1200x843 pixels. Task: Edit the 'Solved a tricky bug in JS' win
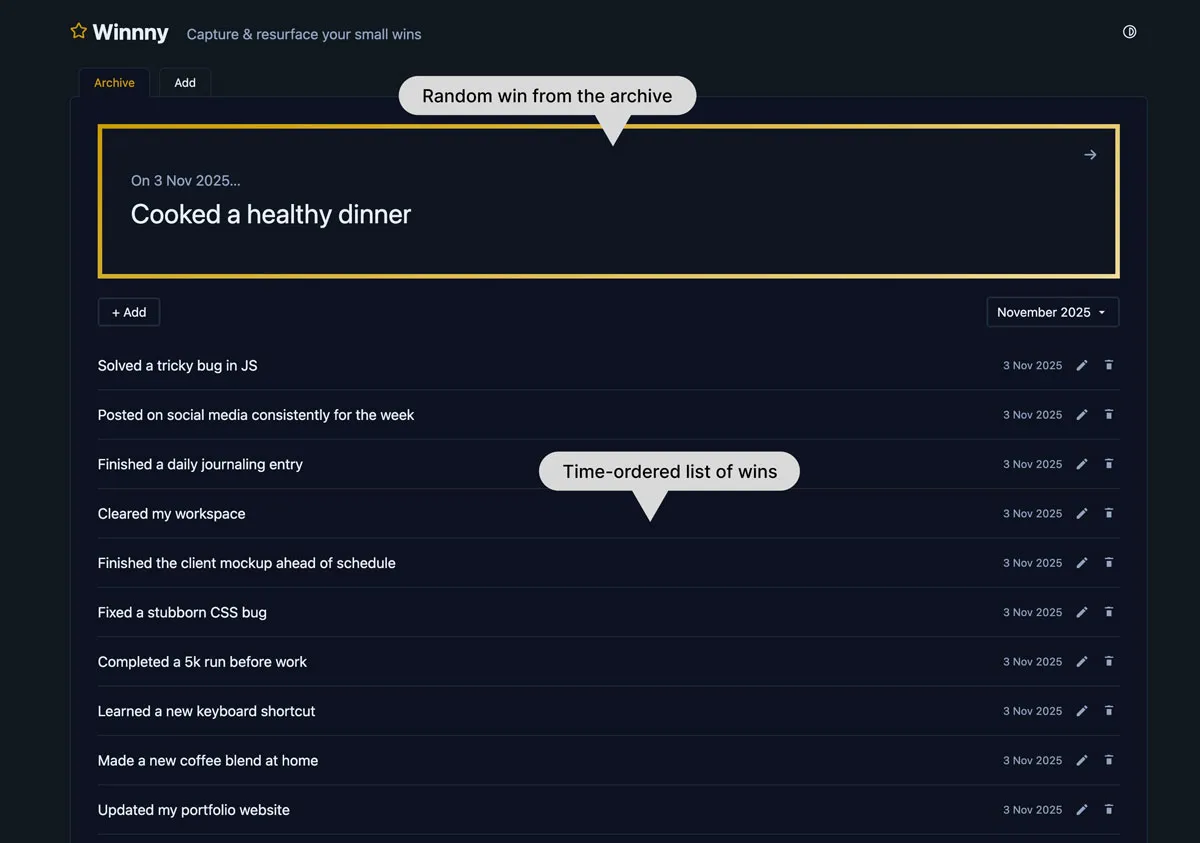point(1081,365)
